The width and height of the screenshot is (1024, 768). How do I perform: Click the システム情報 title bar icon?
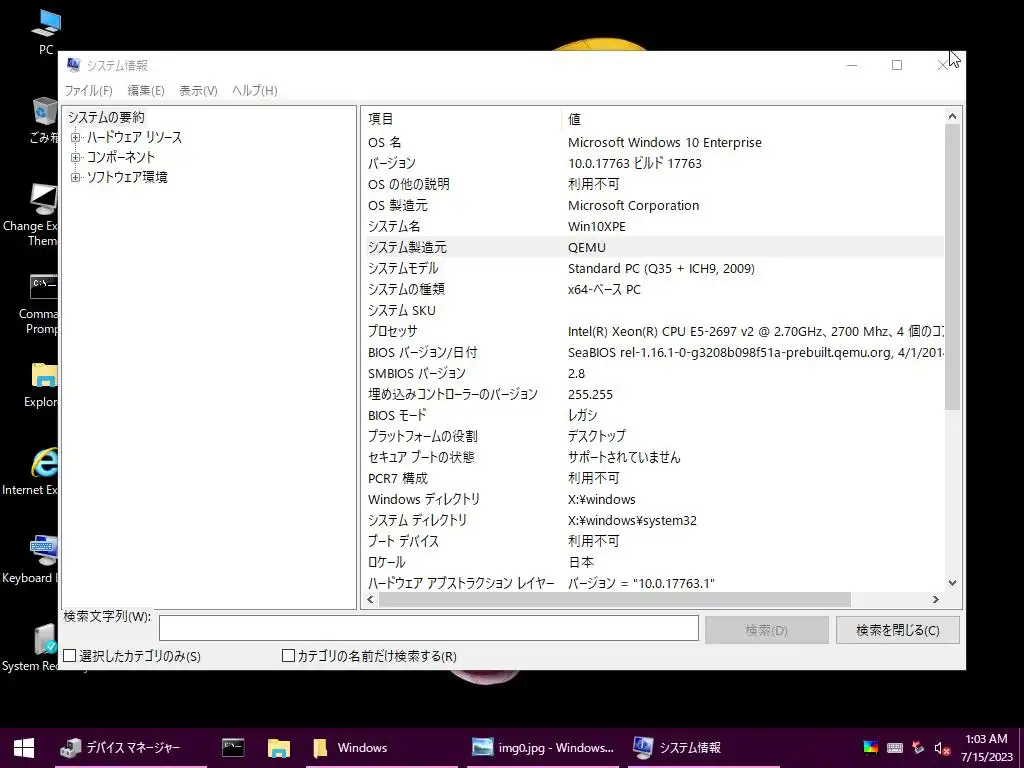click(73, 65)
